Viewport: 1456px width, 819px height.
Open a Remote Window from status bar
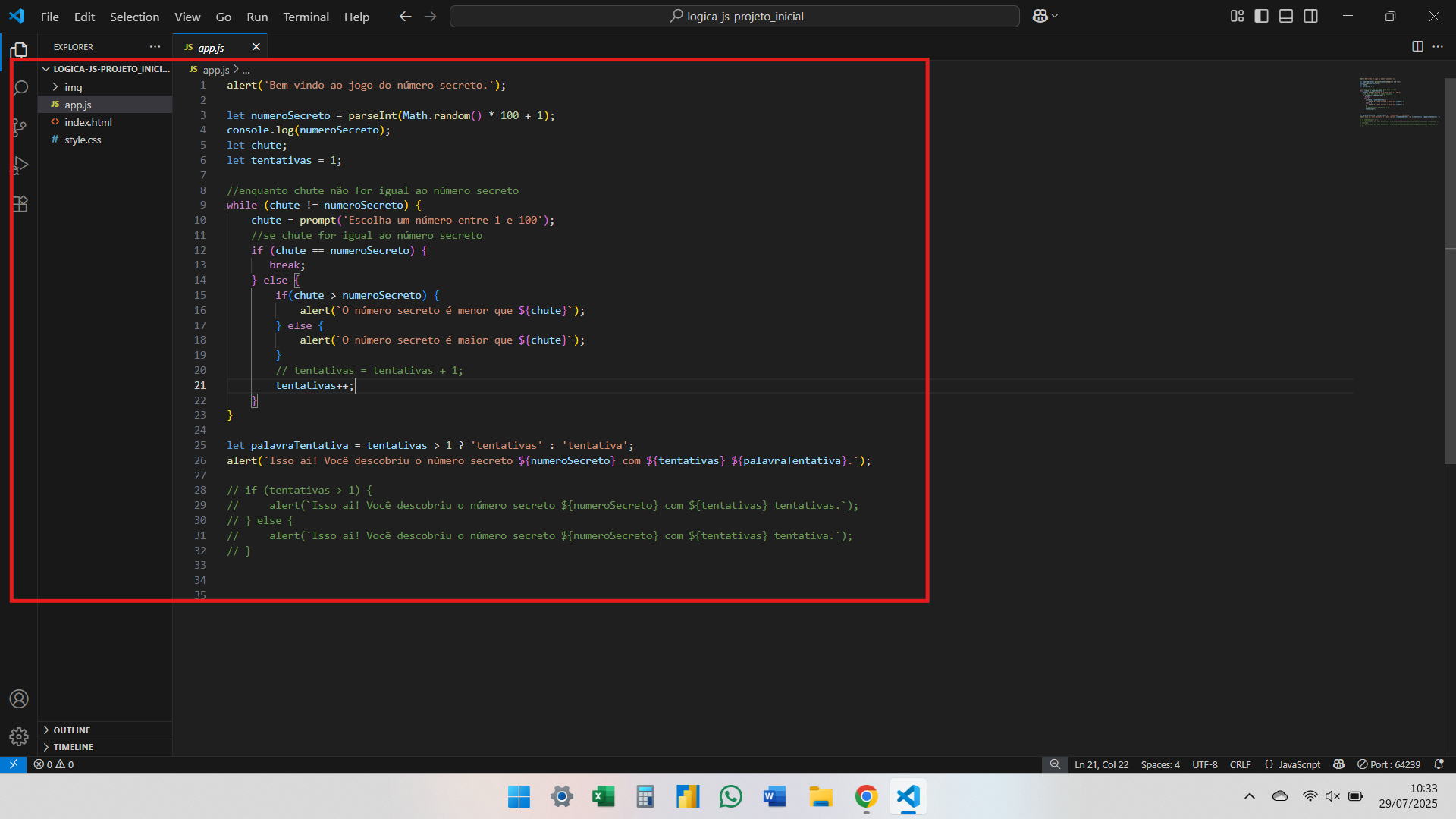[x=13, y=764]
